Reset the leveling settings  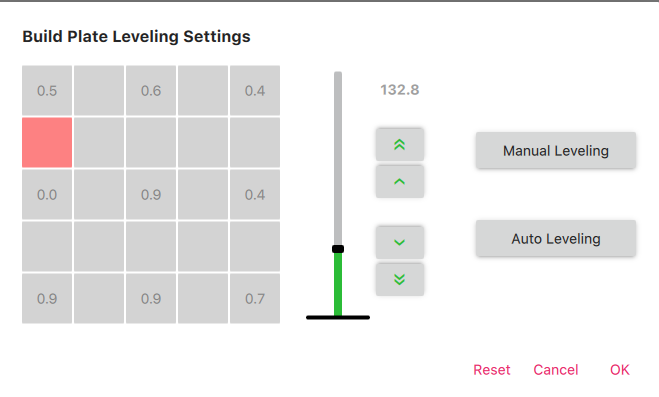(x=491, y=370)
